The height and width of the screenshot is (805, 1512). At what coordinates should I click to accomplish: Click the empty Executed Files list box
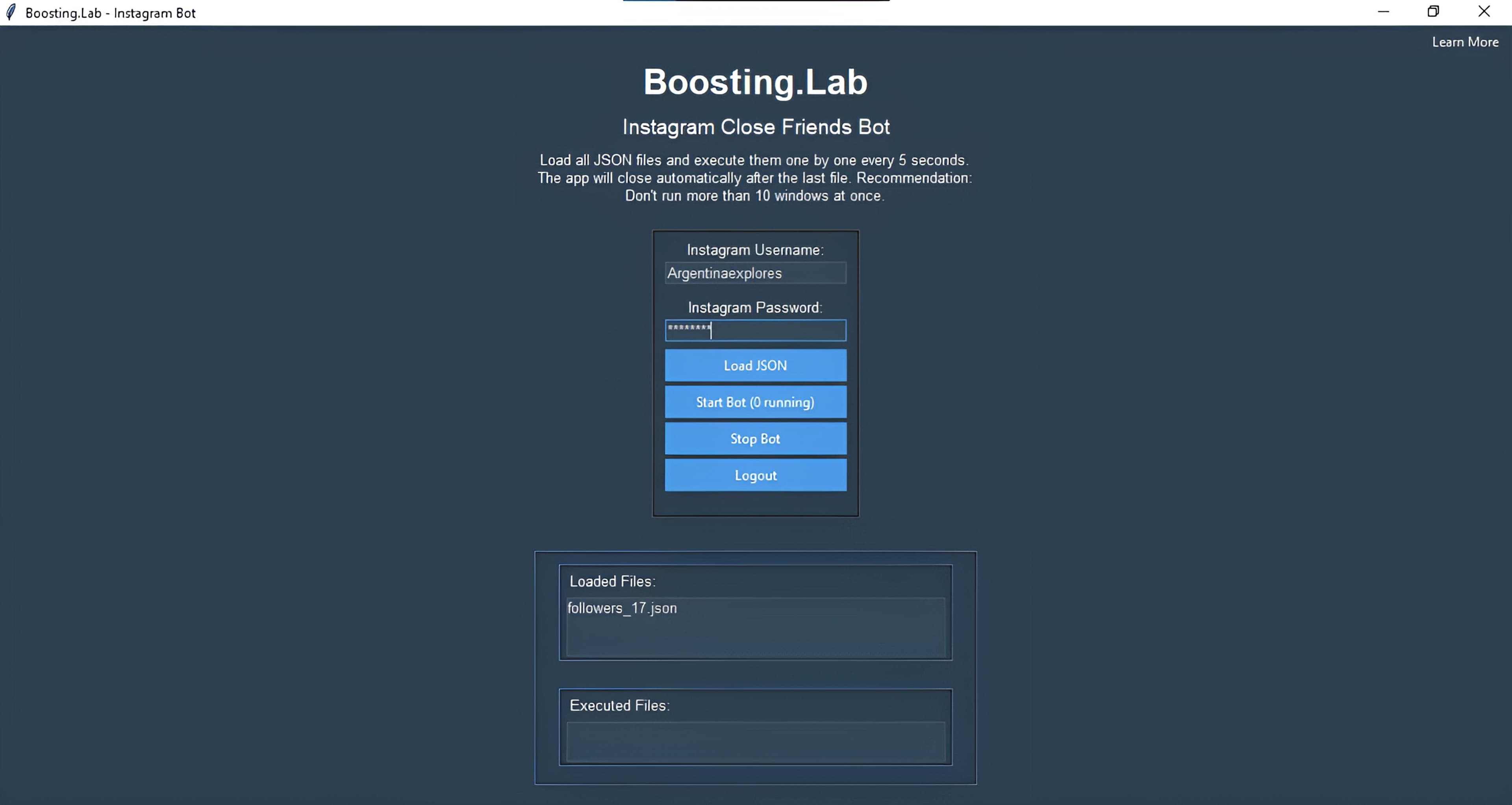756,743
